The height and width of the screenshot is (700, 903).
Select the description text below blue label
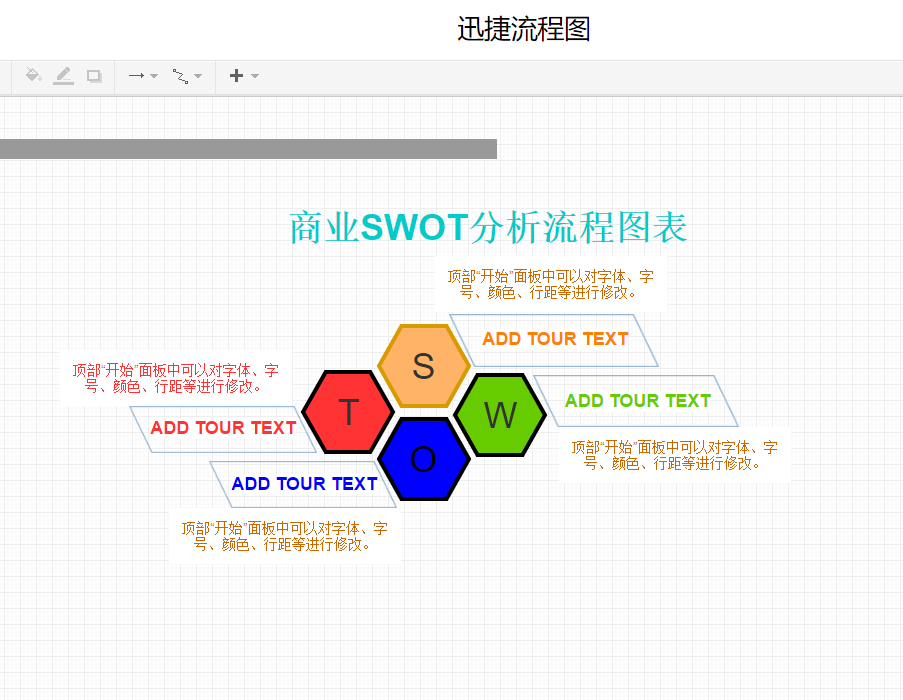[284, 536]
